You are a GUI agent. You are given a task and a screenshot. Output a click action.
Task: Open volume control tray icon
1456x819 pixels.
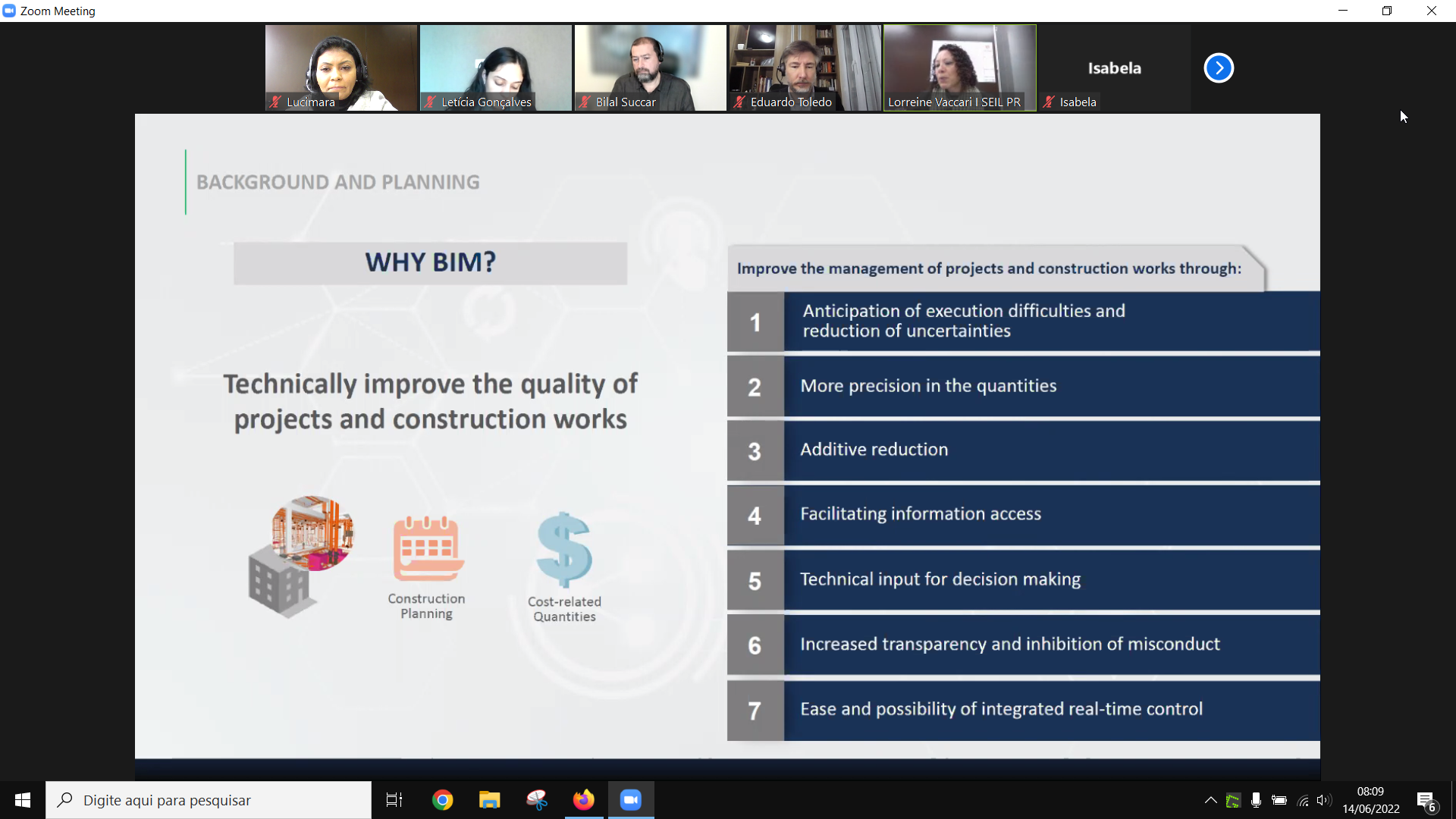tap(1324, 800)
